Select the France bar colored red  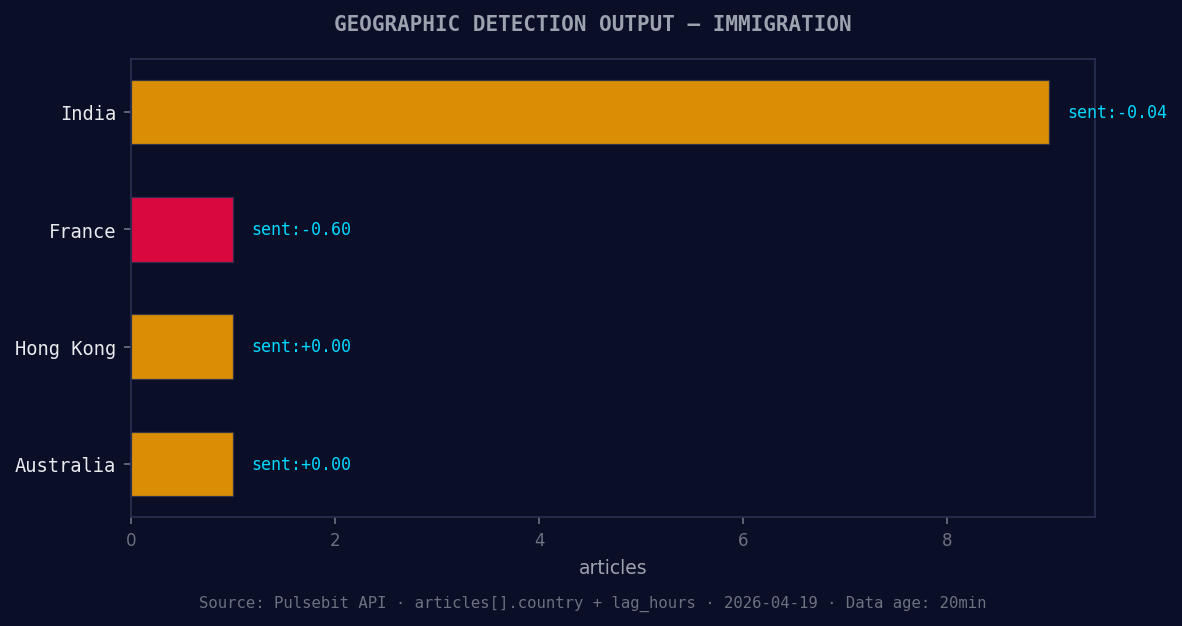click(x=181, y=229)
